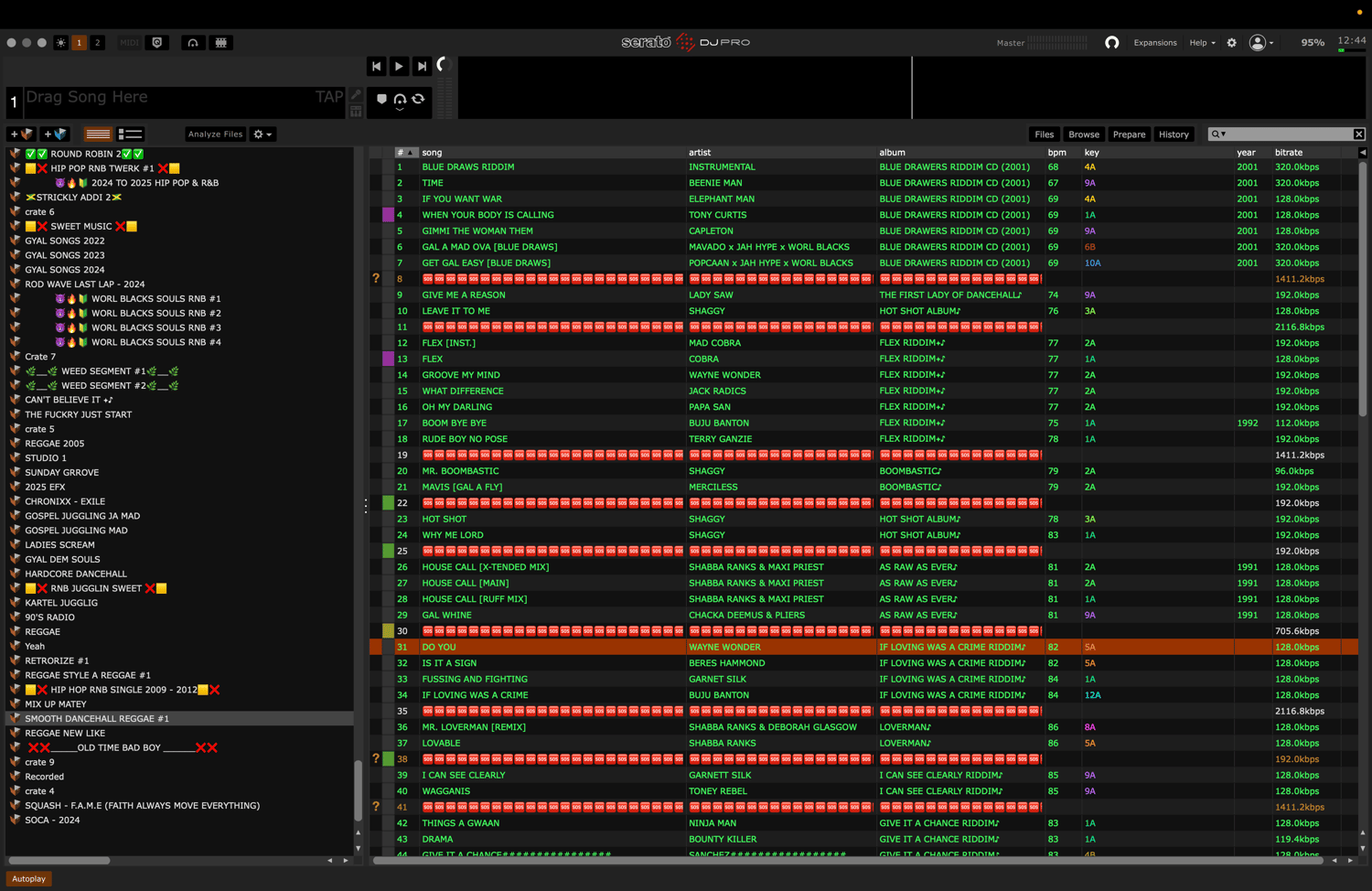Open the video/film strip panel button
Image resolution: width=1372 pixels, height=891 pixels.
tap(220, 43)
